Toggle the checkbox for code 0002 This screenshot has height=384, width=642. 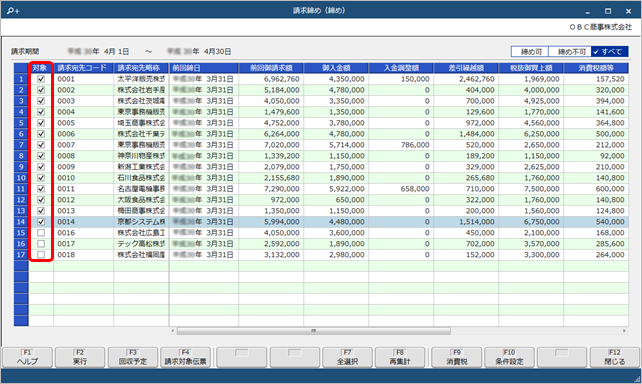pos(41,90)
